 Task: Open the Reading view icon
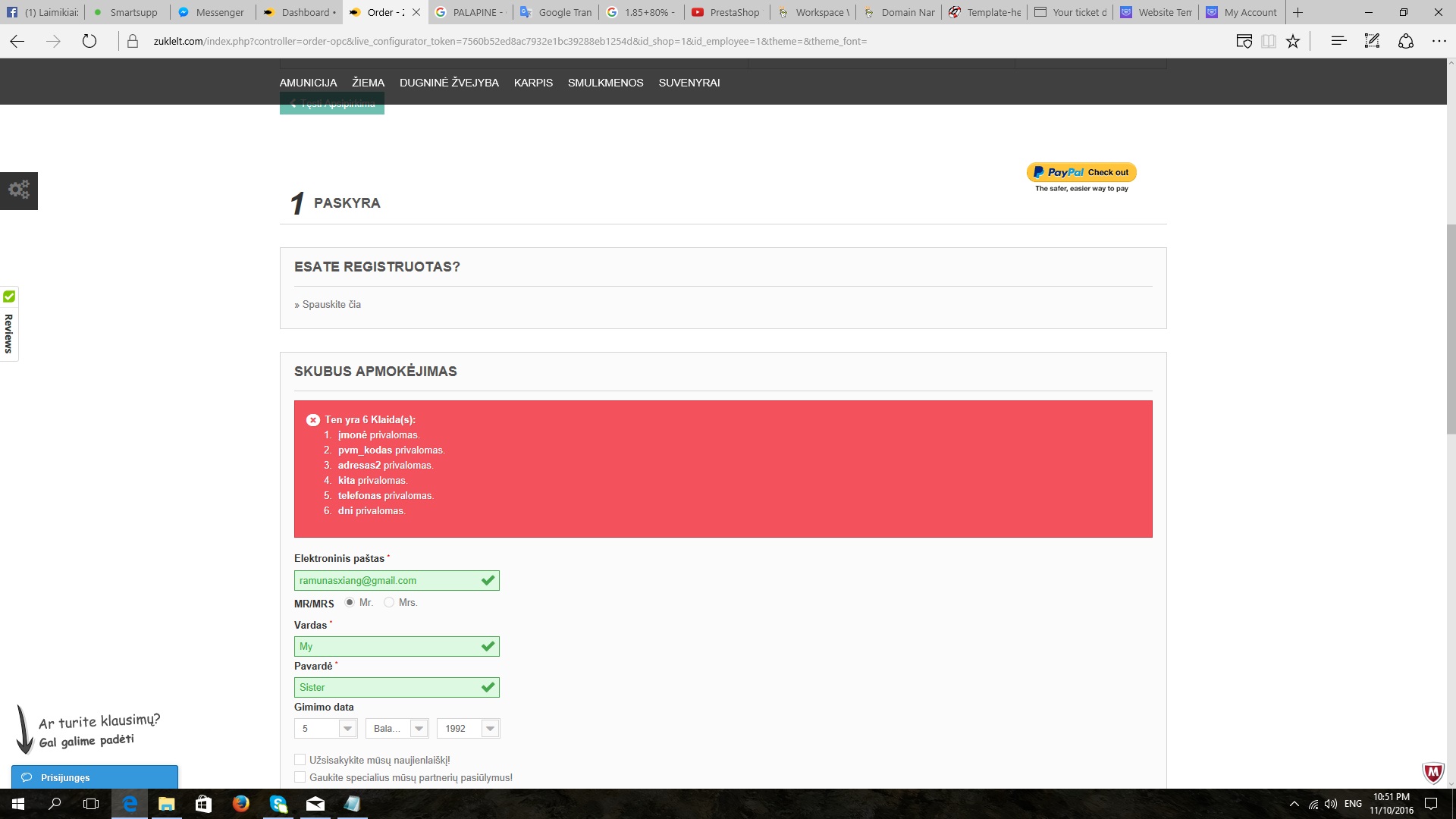point(1268,41)
